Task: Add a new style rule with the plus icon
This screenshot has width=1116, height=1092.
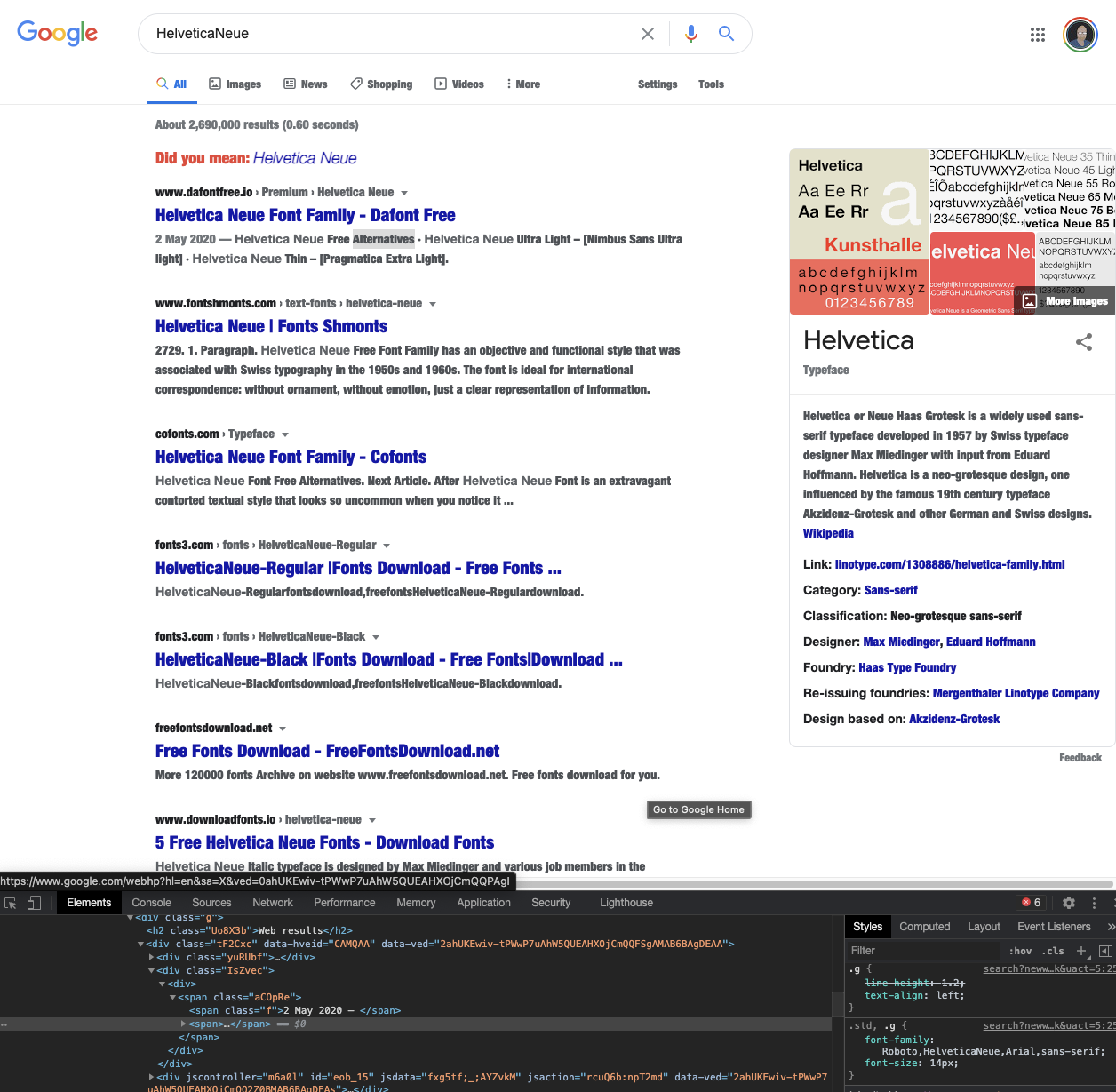Action: click(1081, 951)
